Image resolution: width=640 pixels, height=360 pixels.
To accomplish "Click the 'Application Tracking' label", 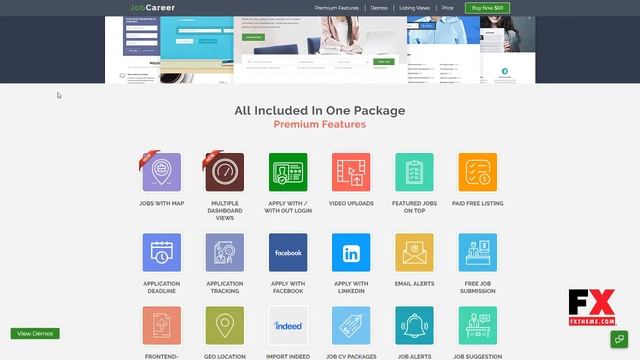I will click(x=225, y=287).
